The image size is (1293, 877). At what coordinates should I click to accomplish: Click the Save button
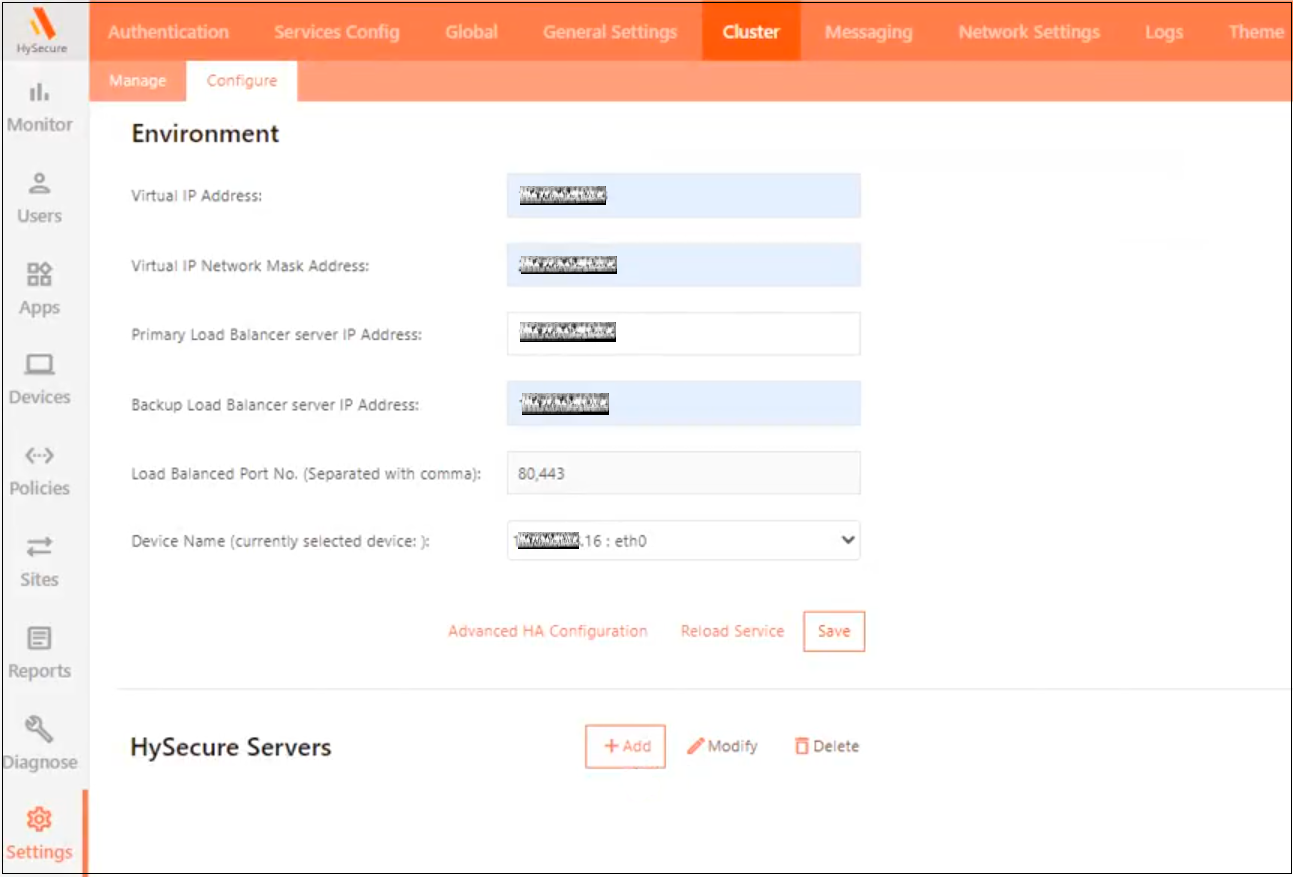pos(833,631)
